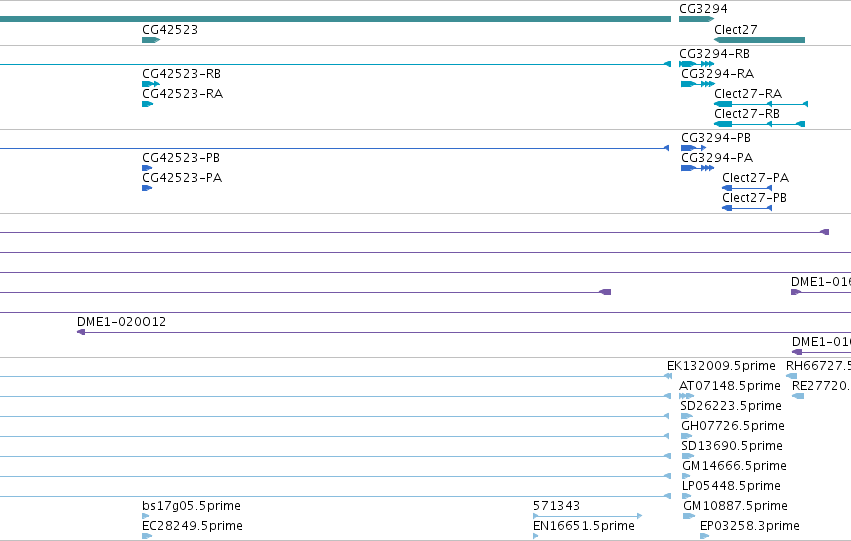The image size is (851, 541).
Task: Select the RE27720 EST label
Action: click(x=821, y=386)
